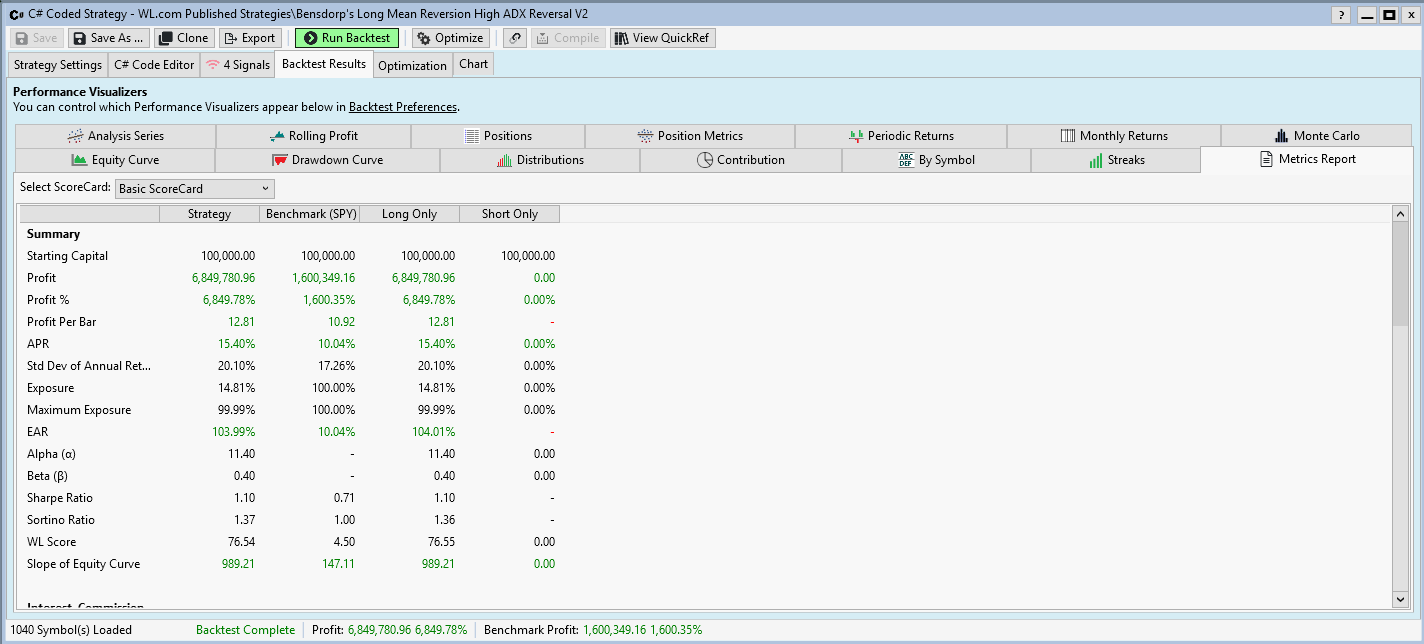
Task: Open the Equity Curve visualizer tab
Action: (115, 160)
